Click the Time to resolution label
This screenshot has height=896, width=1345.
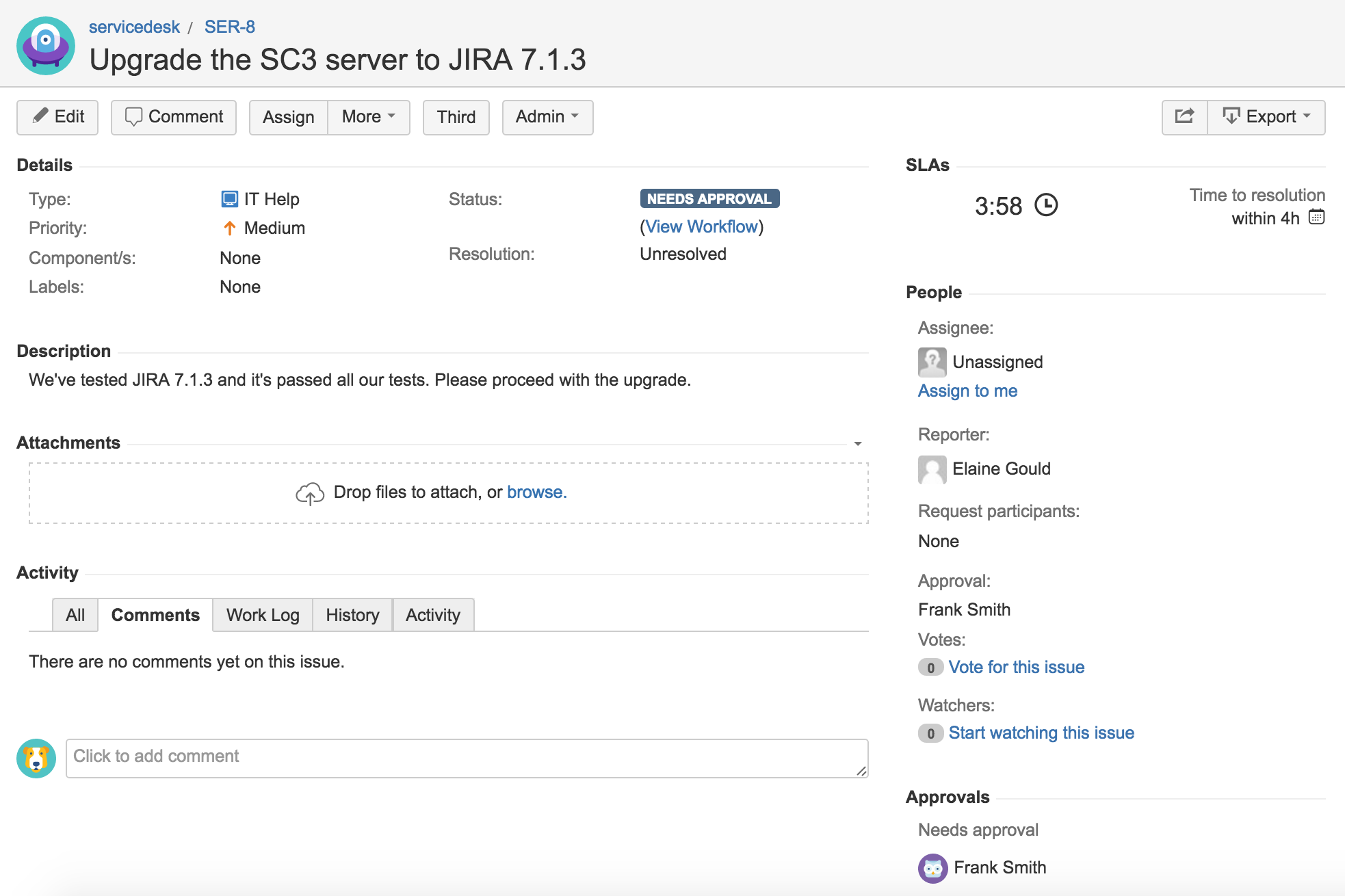point(1257,195)
